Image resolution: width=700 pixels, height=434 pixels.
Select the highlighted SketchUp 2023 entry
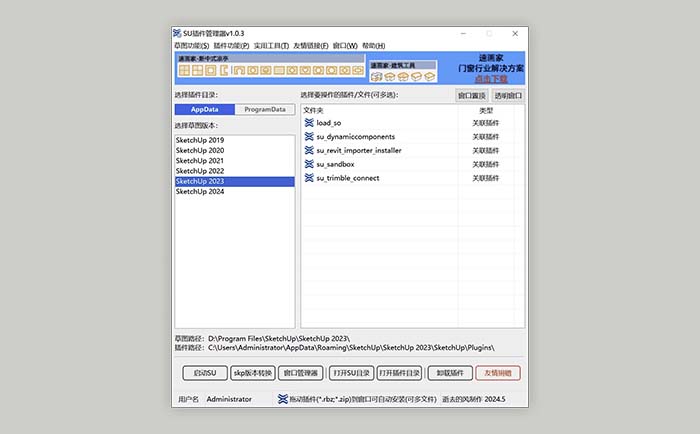click(234, 181)
